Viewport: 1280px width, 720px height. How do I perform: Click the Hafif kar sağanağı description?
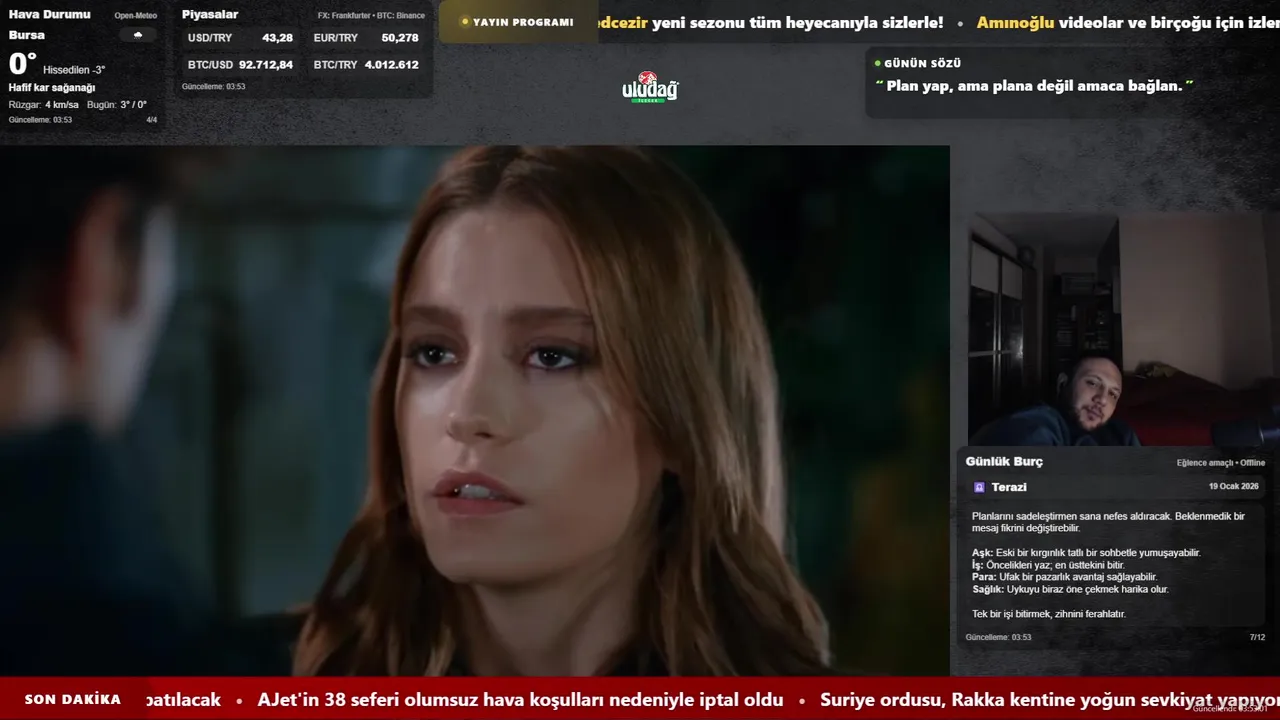coord(52,88)
